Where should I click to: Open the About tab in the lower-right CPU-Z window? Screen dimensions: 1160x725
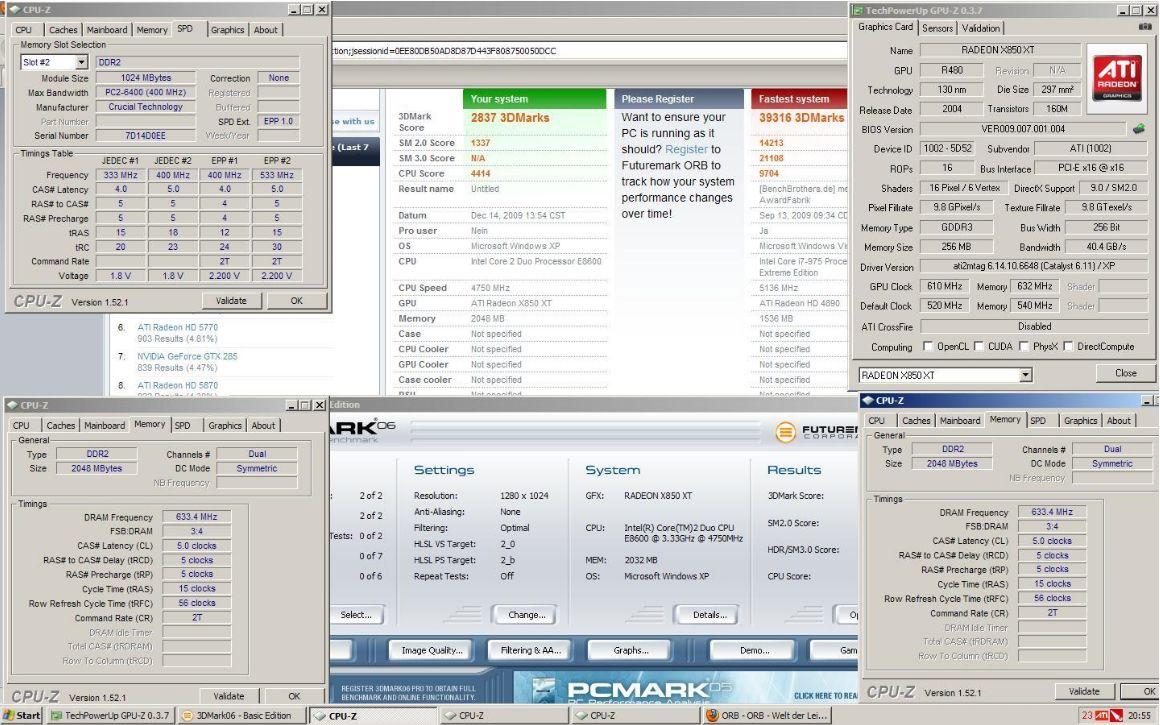[x=1119, y=420]
